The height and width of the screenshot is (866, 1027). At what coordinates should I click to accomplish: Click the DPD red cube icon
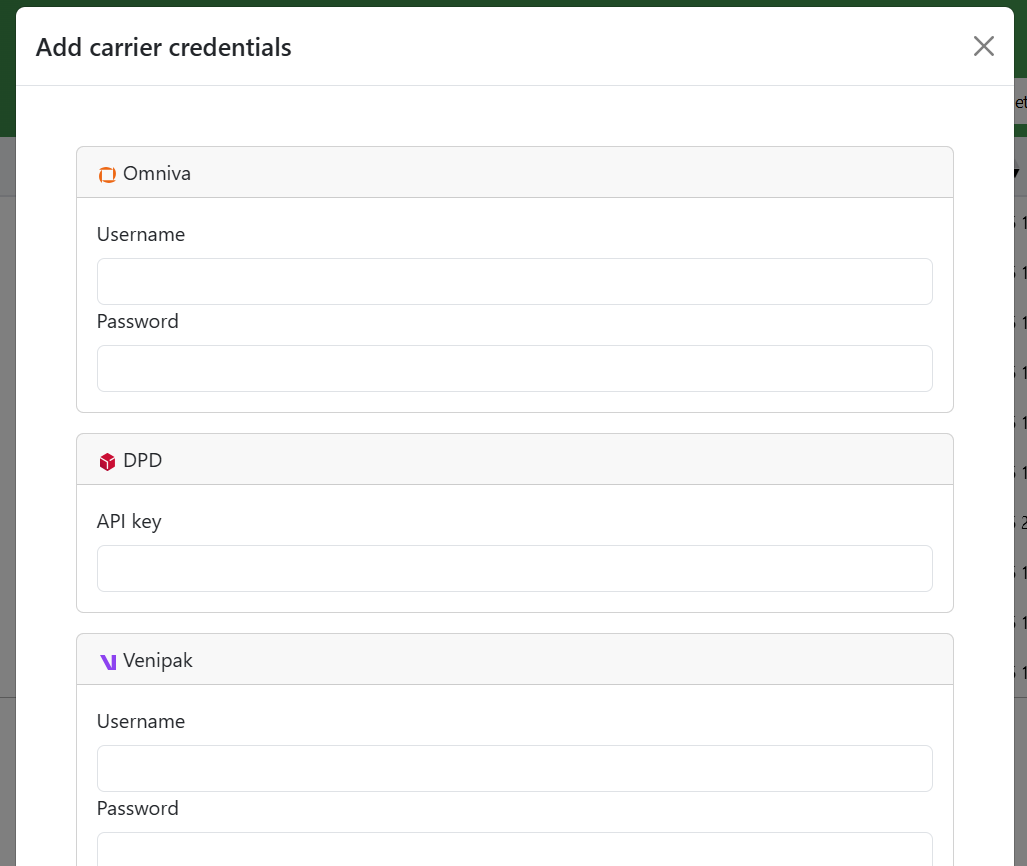(107, 461)
